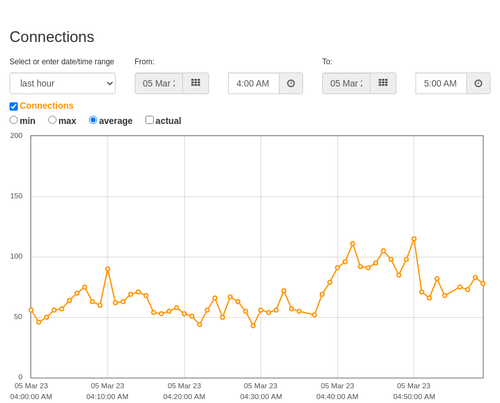Click the From time field 4:00 AM
This screenshot has height=403, width=500.
click(254, 83)
